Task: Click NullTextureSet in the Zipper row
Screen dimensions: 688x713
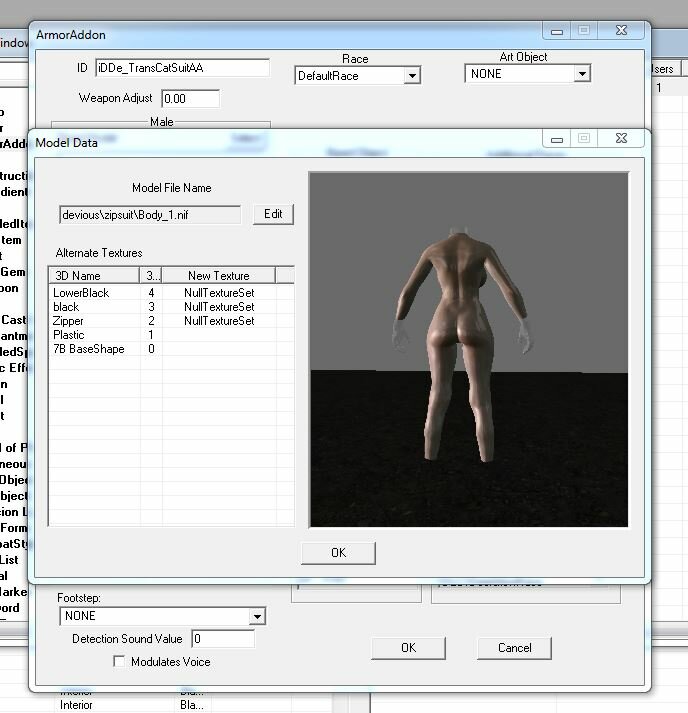Action: (219, 321)
